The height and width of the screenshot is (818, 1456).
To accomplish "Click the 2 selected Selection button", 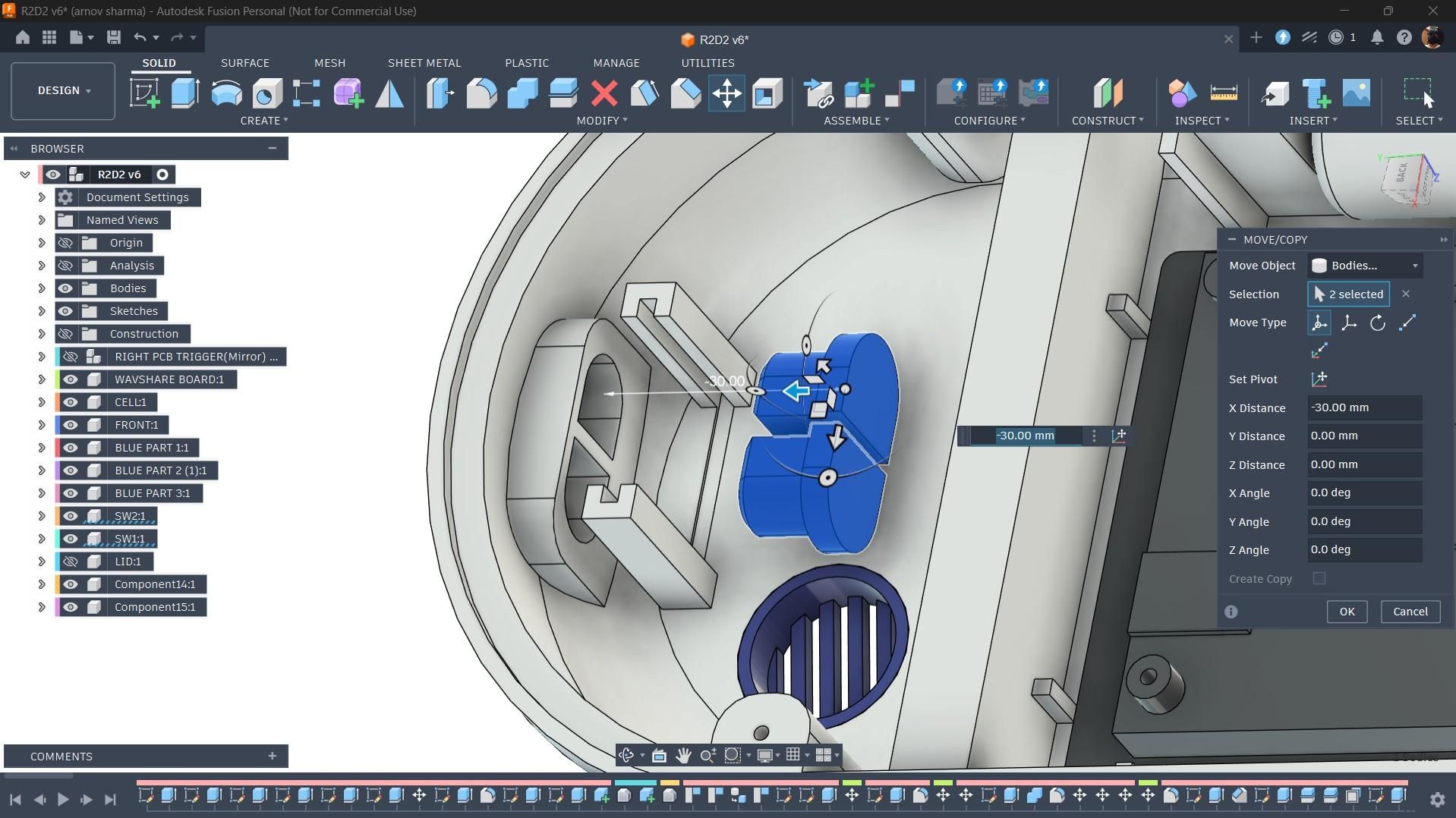I will (x=1348, y=294).
